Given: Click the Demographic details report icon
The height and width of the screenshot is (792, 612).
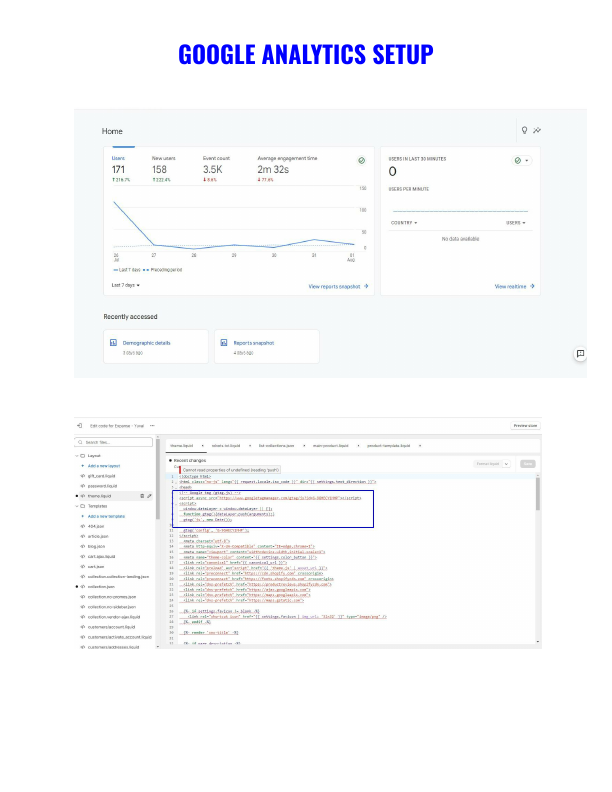Looking at the screenshot, I should tap(114, 342).
